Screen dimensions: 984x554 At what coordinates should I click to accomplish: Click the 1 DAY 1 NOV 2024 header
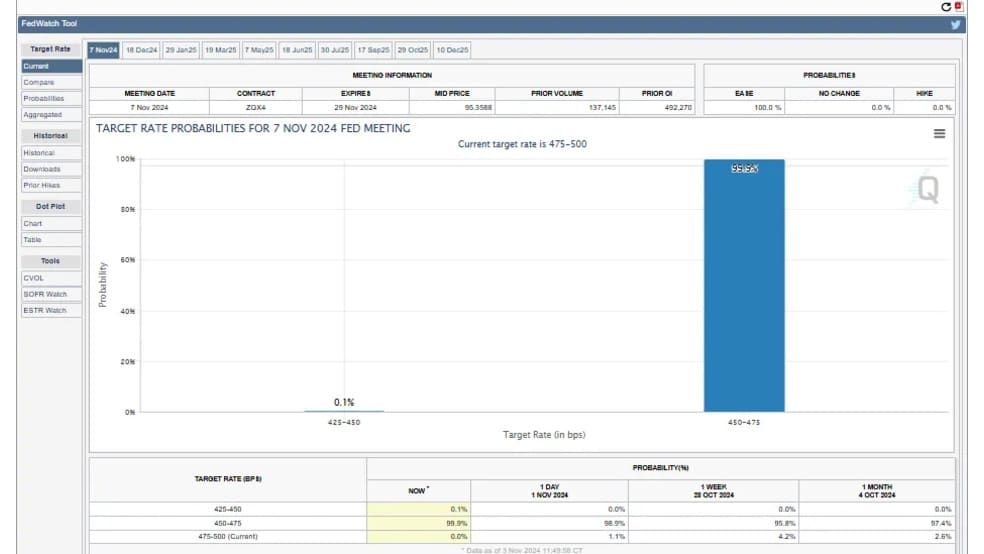(549, 491)
